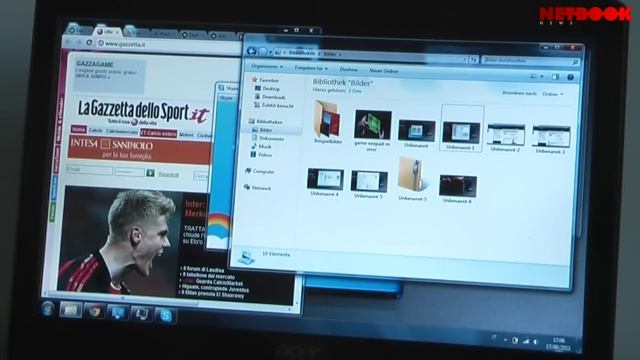
Task: Select Netzwerk in the navigation pane
Action: 257,188
